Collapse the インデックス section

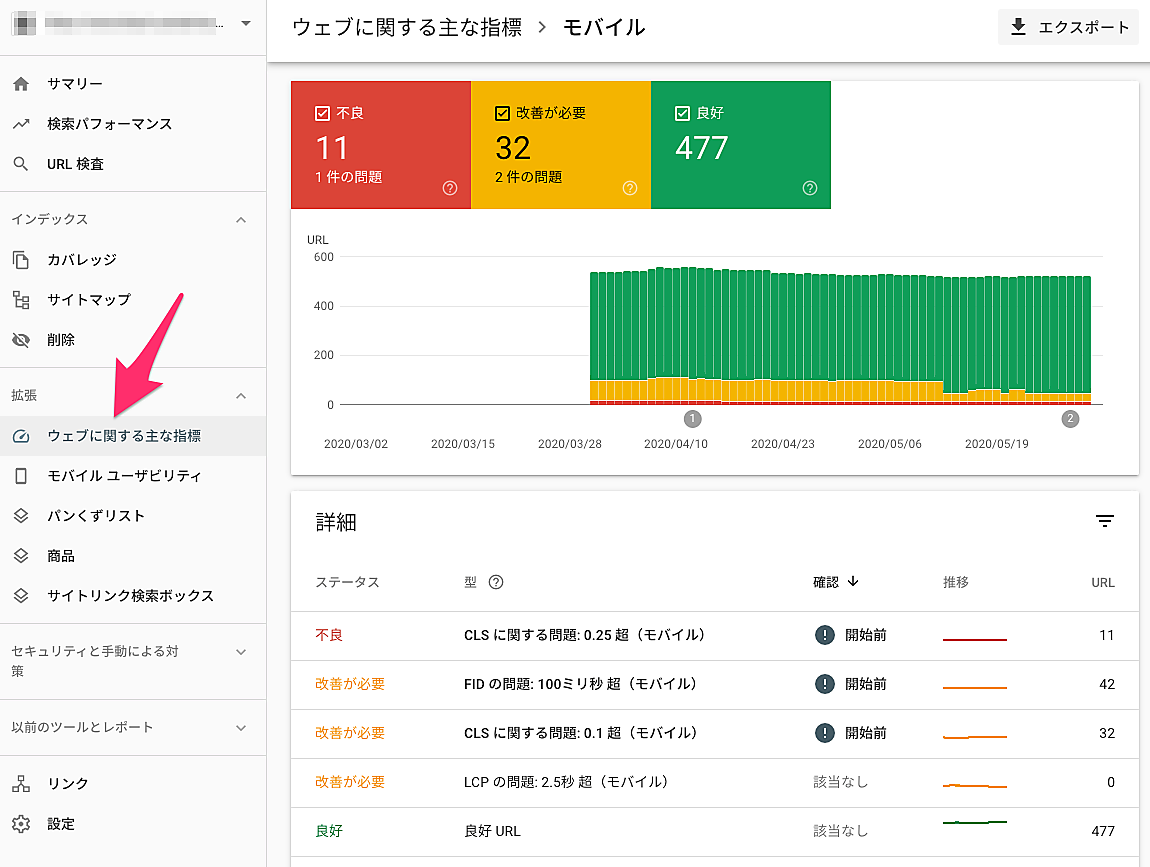(x=240, y=220)
